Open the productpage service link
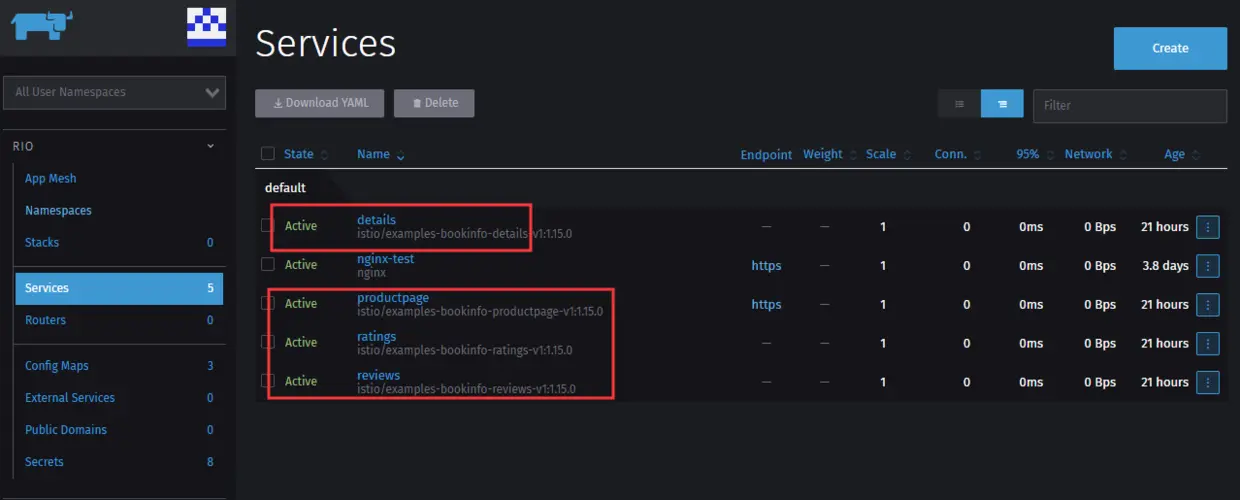The height and width of the screenshot is (500, 1240). click(x=393, y=298)
